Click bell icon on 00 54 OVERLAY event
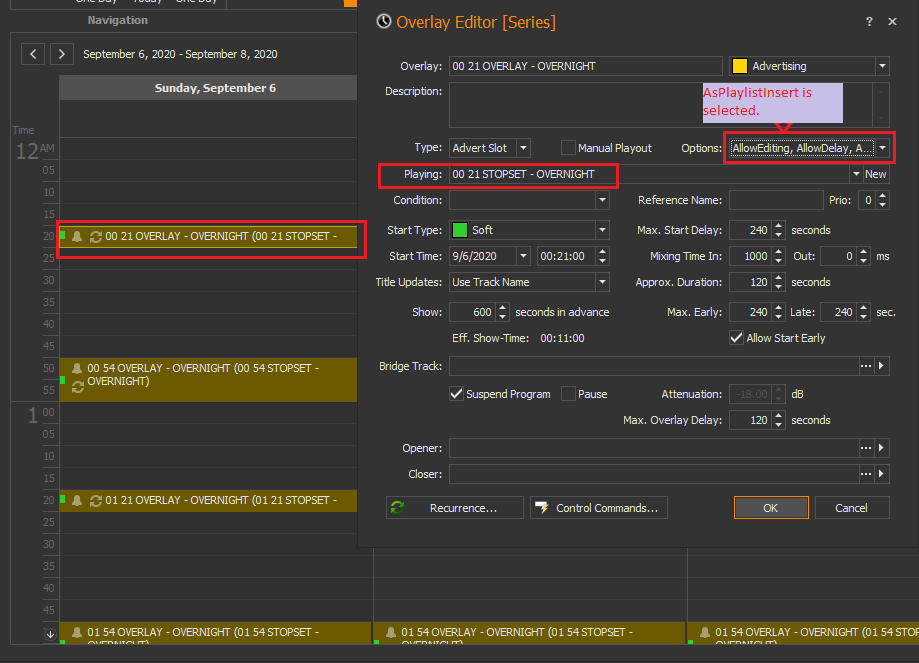 click(77, 368)
